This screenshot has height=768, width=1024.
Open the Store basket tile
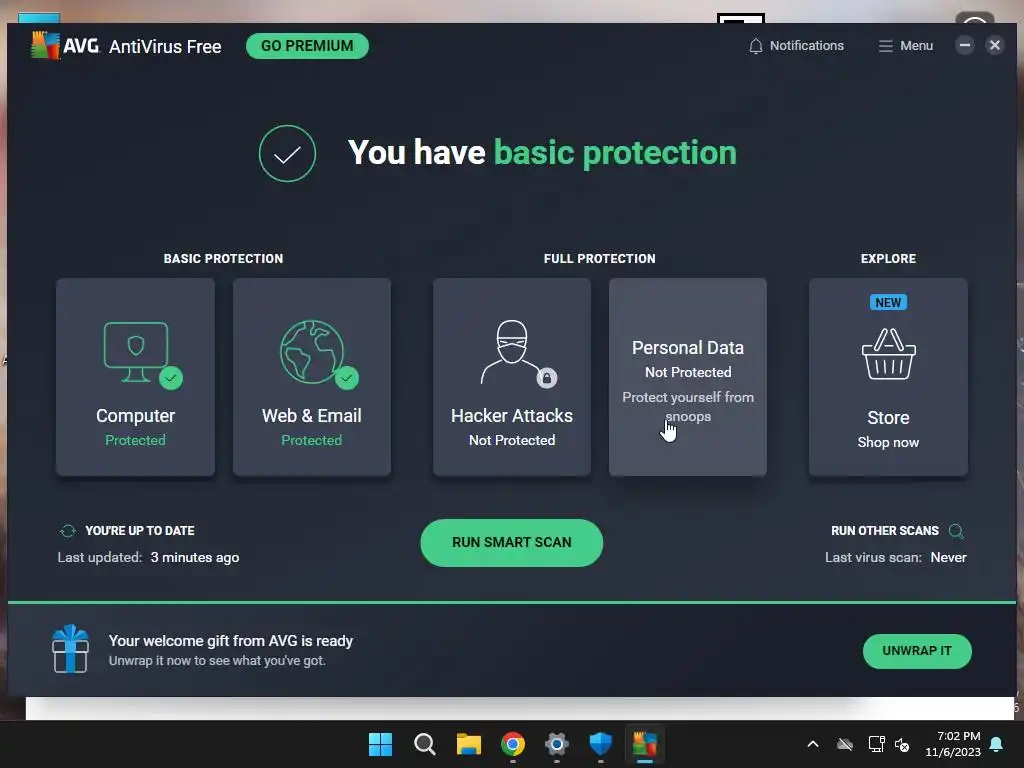point(888,377)
